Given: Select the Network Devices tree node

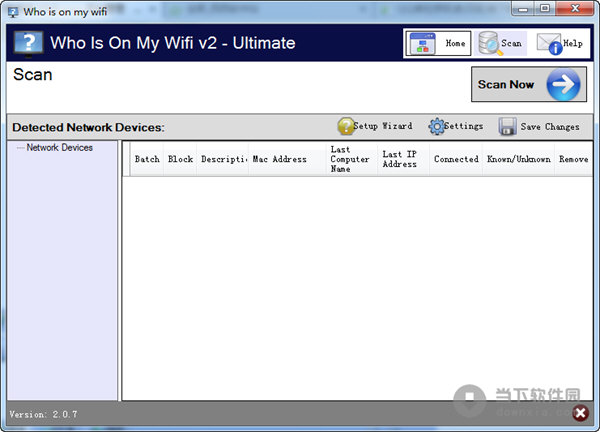Looking at the screenshot, I should click(59, 147).
